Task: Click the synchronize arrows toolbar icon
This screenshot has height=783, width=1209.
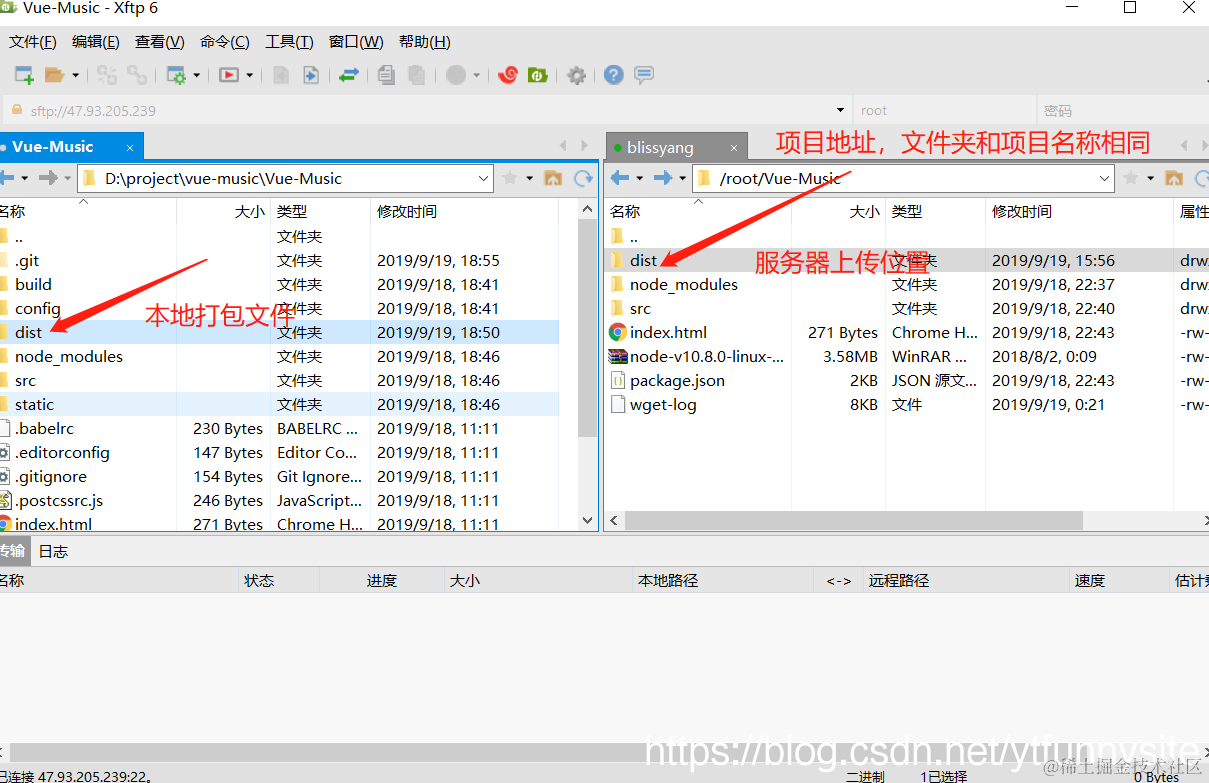Action: point(349,75)
